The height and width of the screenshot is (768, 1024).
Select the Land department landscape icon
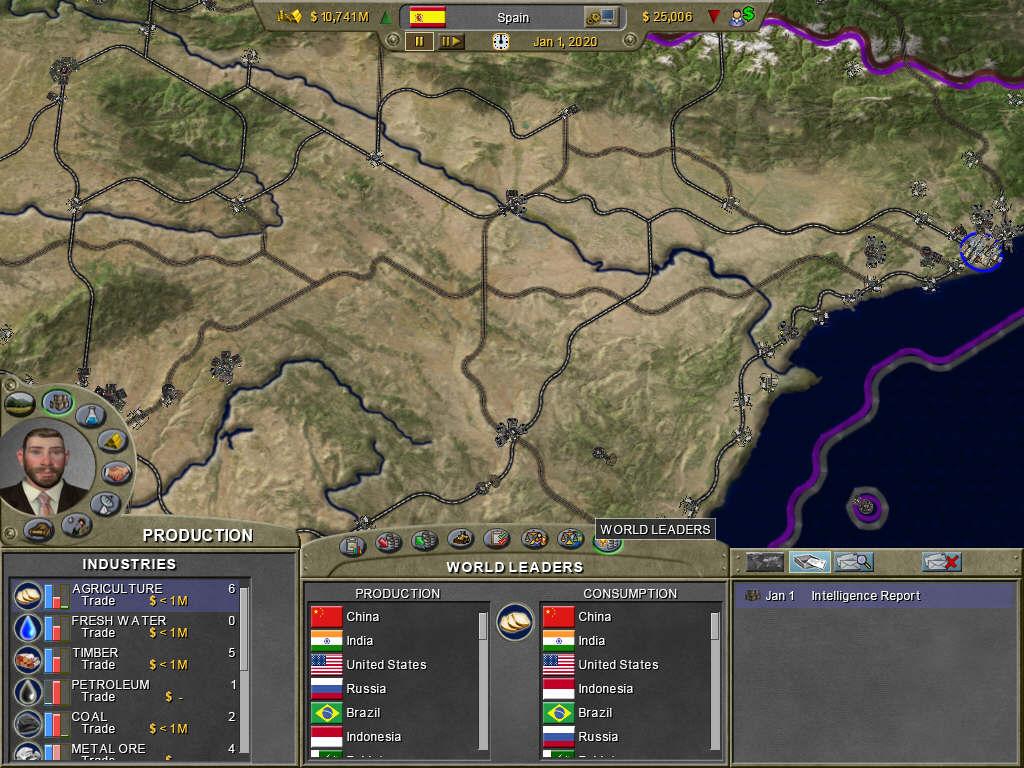[x=20, y=403]
